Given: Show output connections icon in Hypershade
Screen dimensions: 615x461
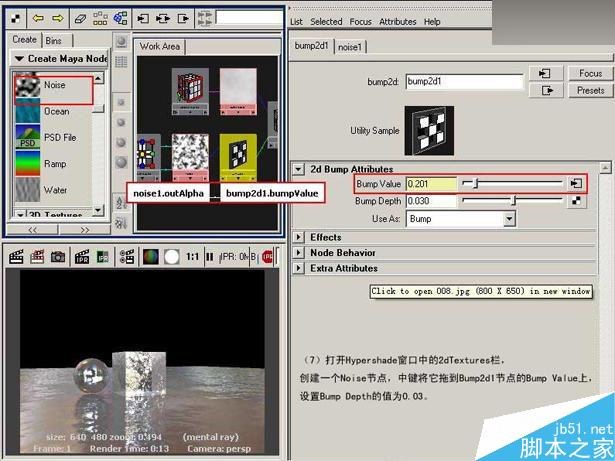Looking at the screenshot, I should click(x=183, y=18).
